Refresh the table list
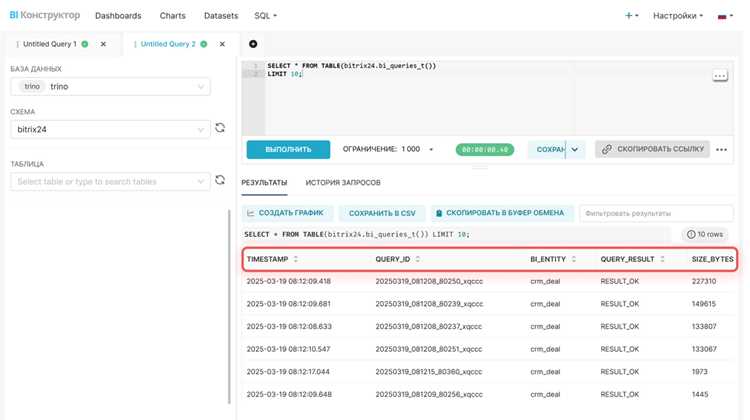This screenshot has height=420, width=750. [x=220, y=180]
